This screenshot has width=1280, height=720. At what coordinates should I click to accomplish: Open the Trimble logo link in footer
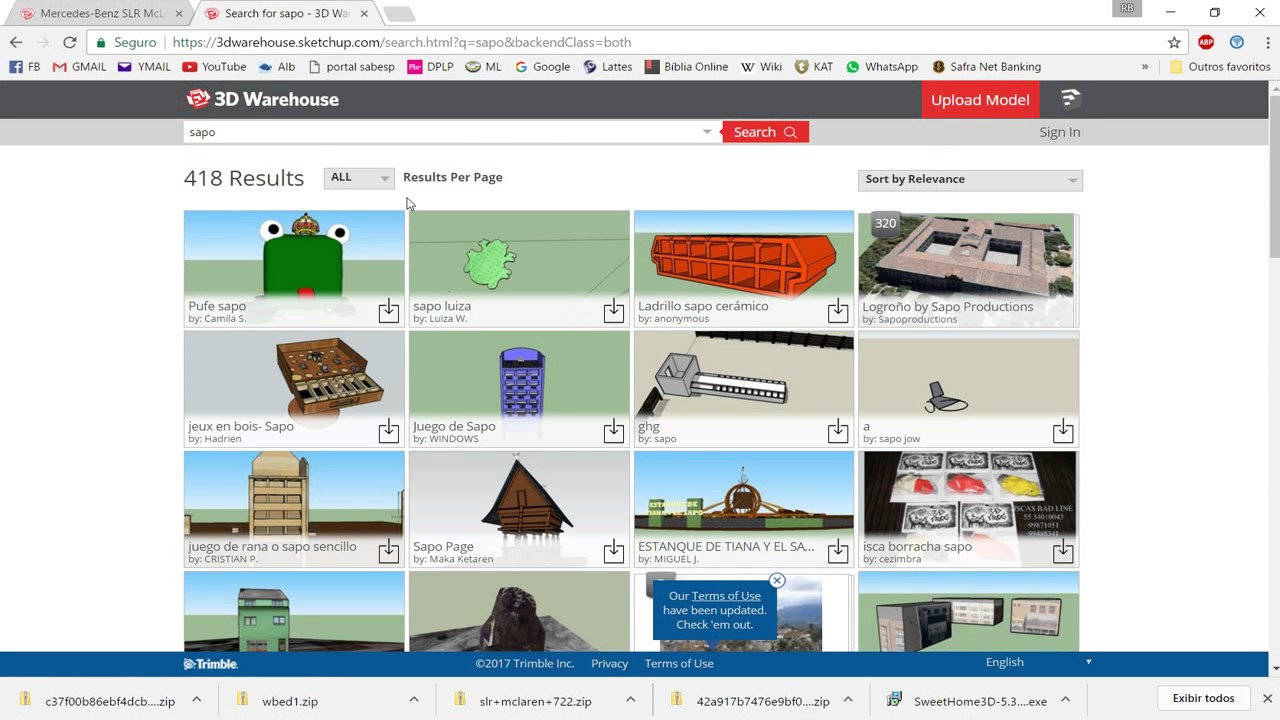click(x=210, y=664)
